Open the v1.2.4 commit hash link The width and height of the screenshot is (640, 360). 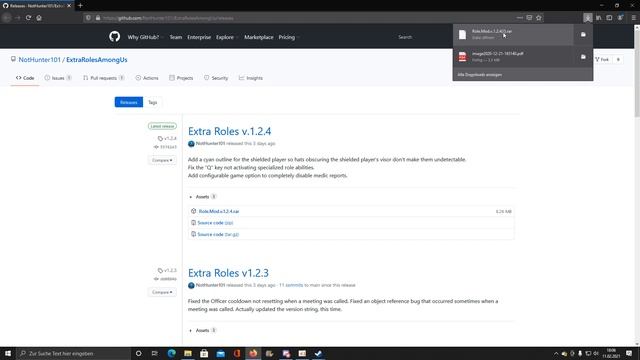[165, 147]
